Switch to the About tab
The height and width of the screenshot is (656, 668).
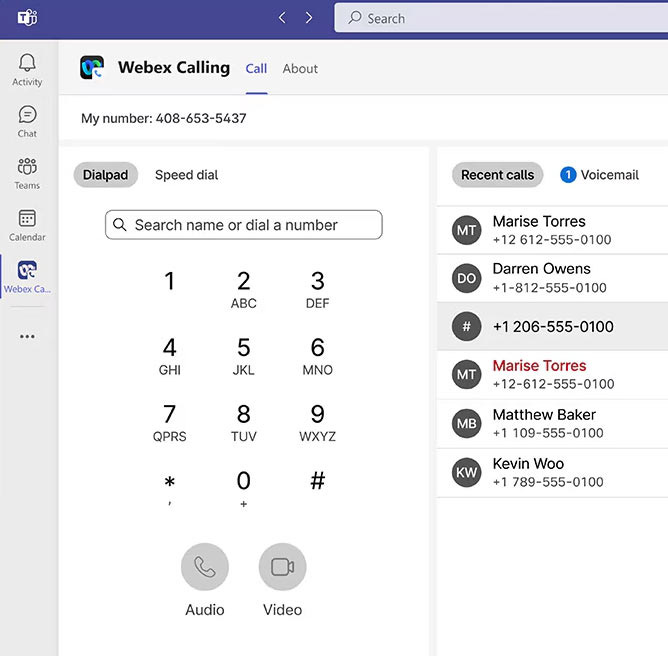pyautogui.click(x=300, y=69)
